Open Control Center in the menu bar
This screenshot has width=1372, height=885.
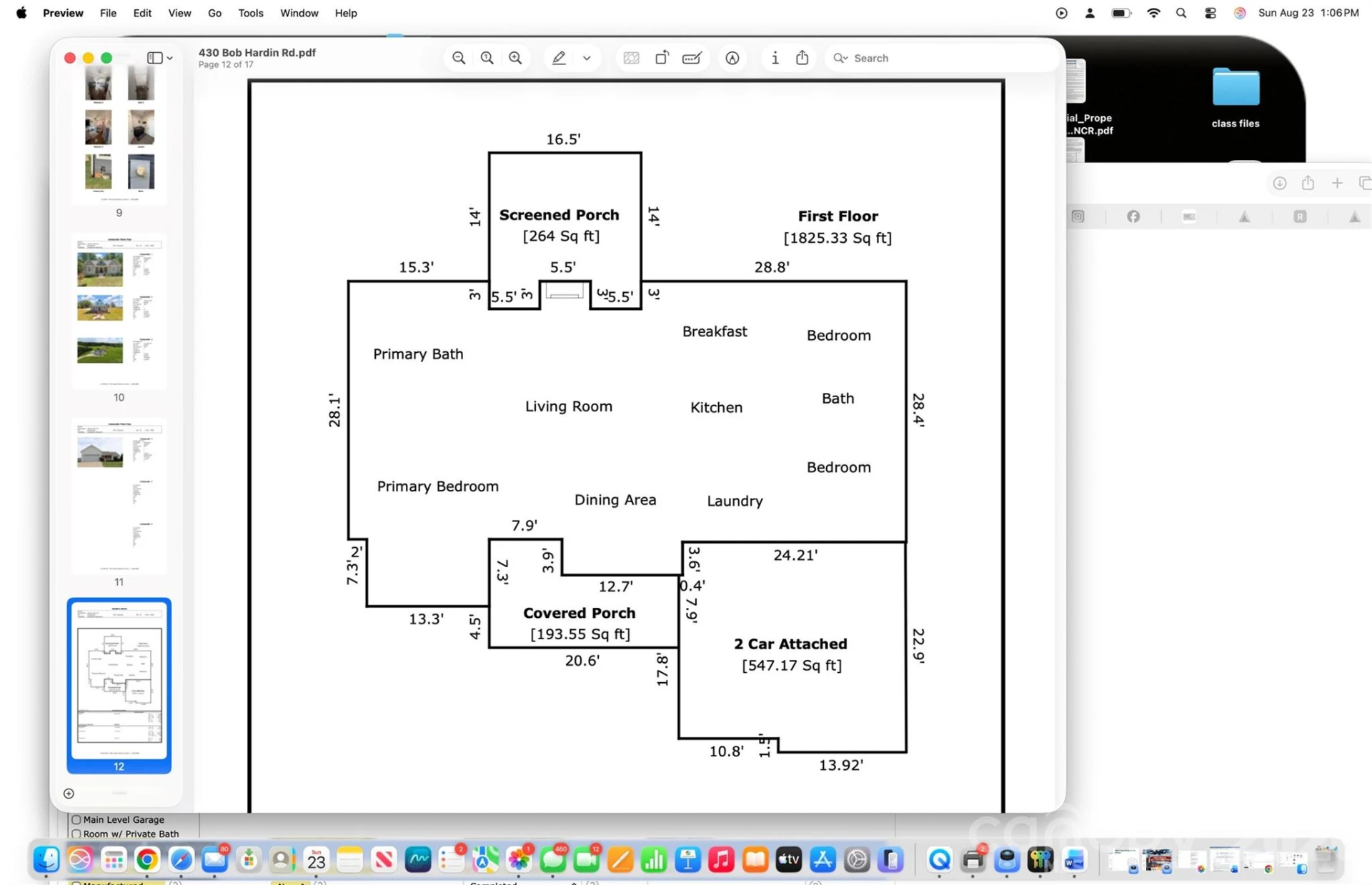(1210, 13)
